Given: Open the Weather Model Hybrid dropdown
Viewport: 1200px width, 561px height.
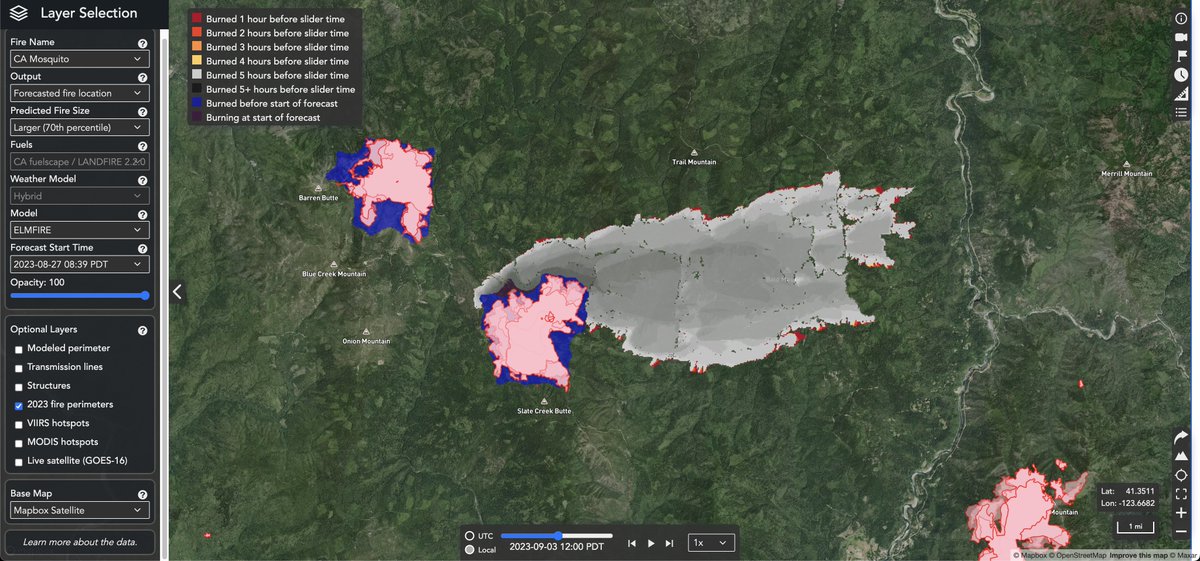Looking at the screenshot, I should coord(80,196).
